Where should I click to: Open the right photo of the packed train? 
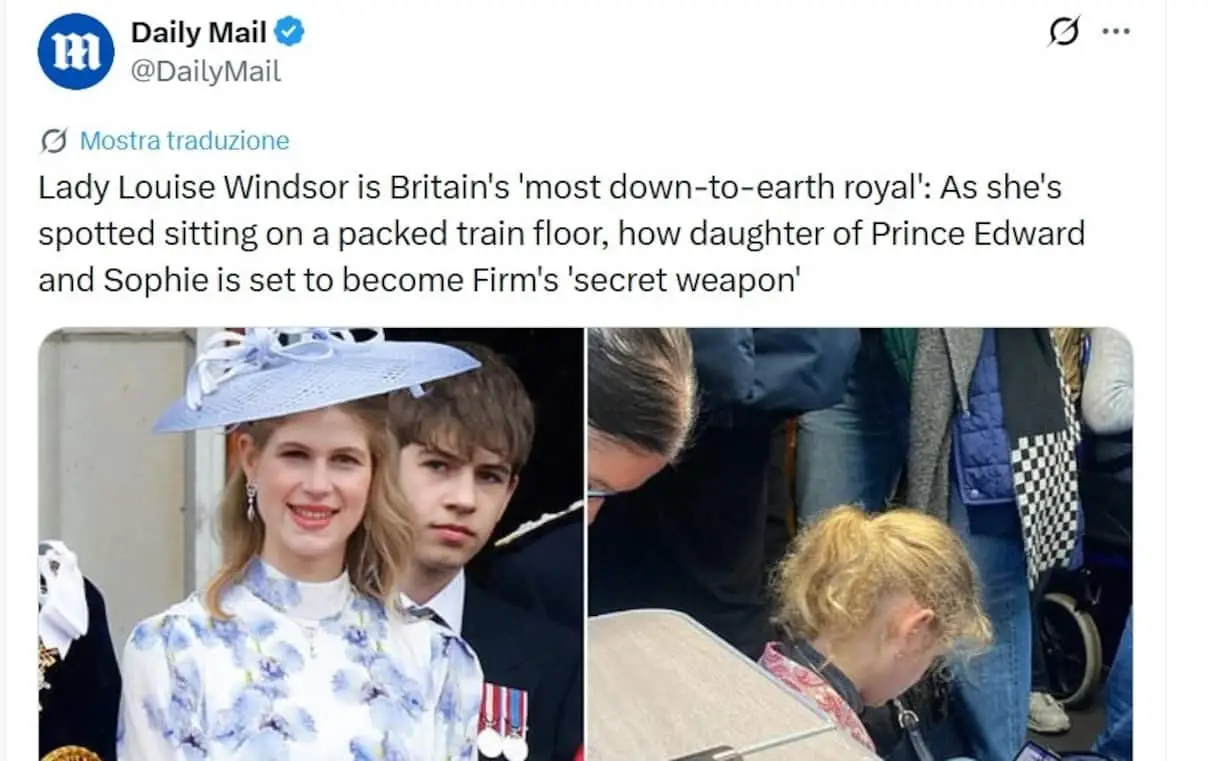coord(860,544)
